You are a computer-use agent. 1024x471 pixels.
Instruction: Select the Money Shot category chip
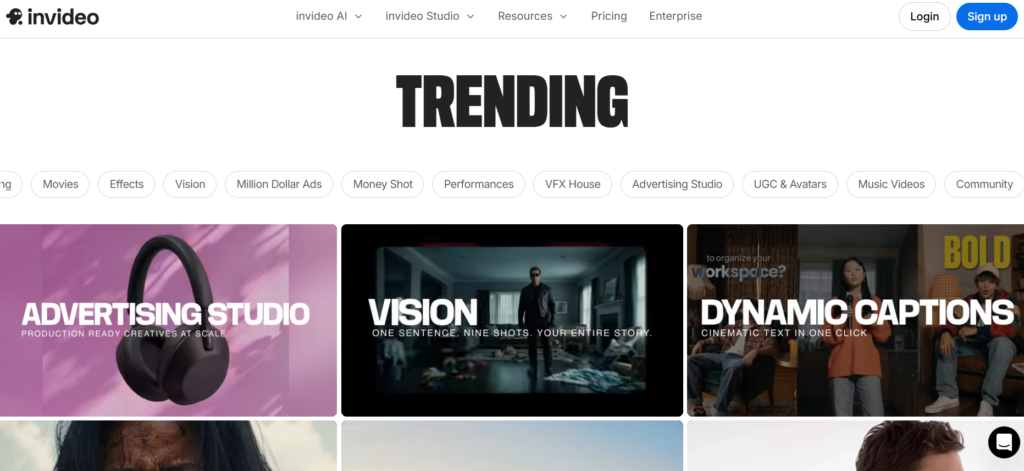pos(383,184)
